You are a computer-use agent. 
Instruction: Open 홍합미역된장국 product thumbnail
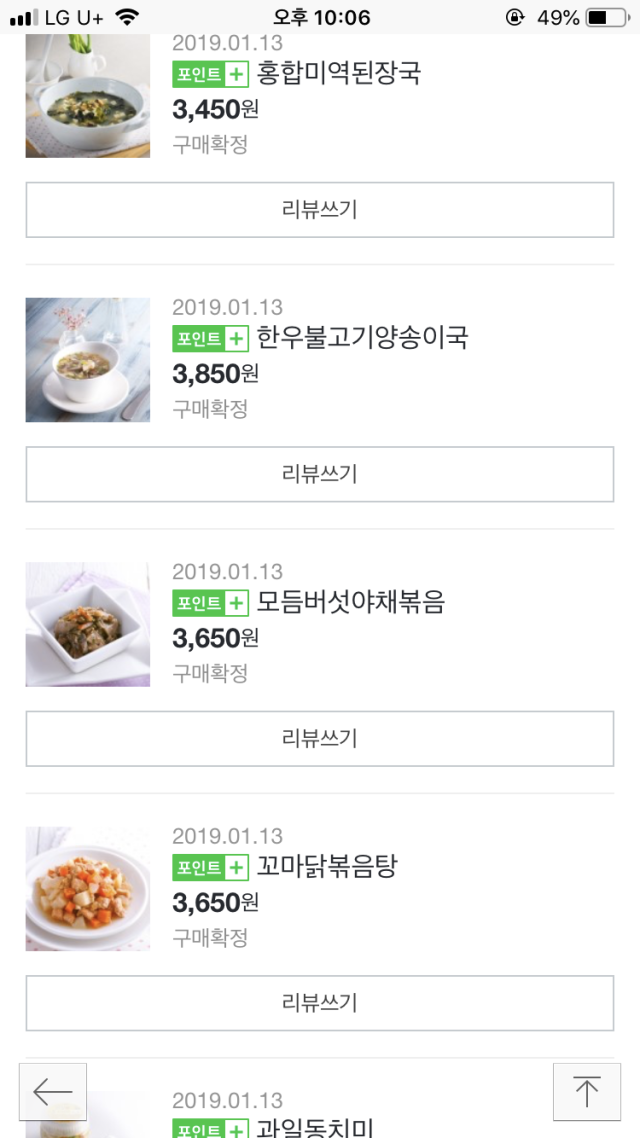pos(88,97)
